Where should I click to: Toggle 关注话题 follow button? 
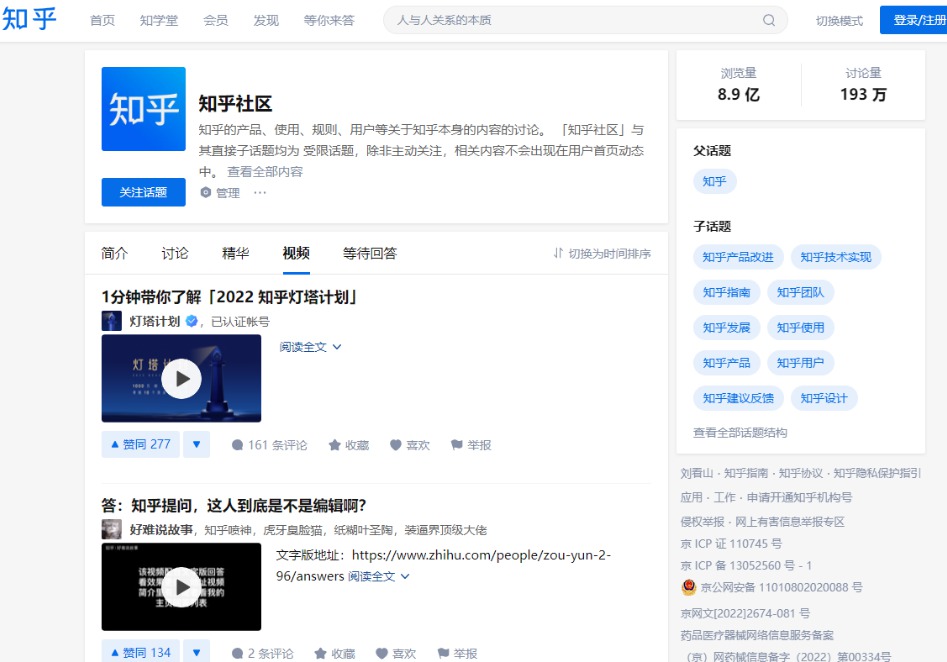point(143,192)
